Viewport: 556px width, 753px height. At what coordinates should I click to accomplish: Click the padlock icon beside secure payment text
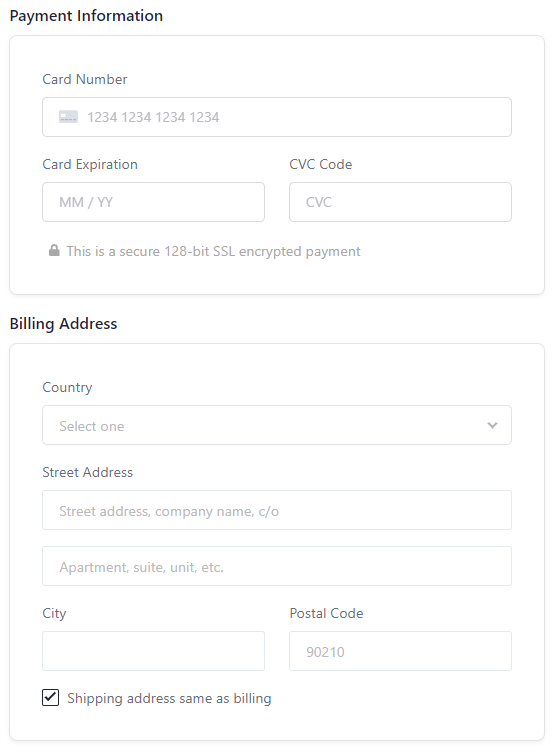coord(54,250)
